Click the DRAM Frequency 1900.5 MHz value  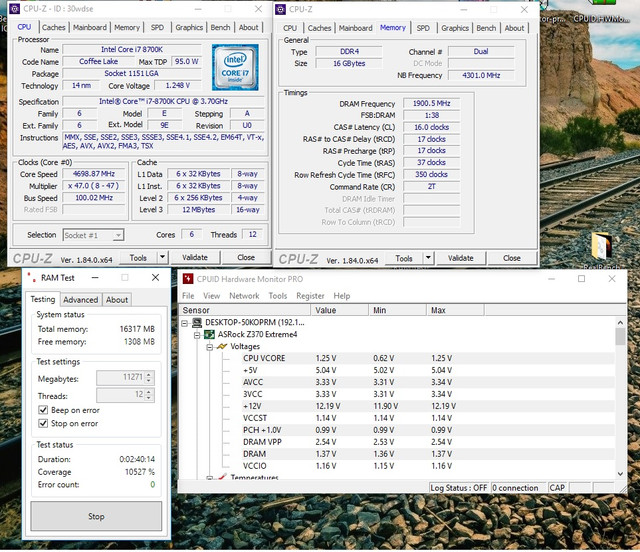pyautogui.click(x=431, y=103)
